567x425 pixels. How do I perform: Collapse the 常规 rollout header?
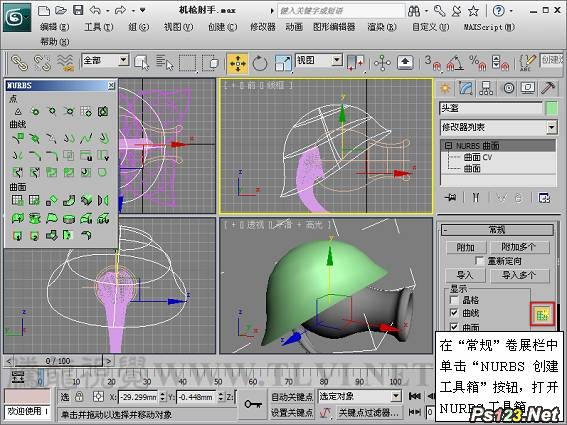497,230
